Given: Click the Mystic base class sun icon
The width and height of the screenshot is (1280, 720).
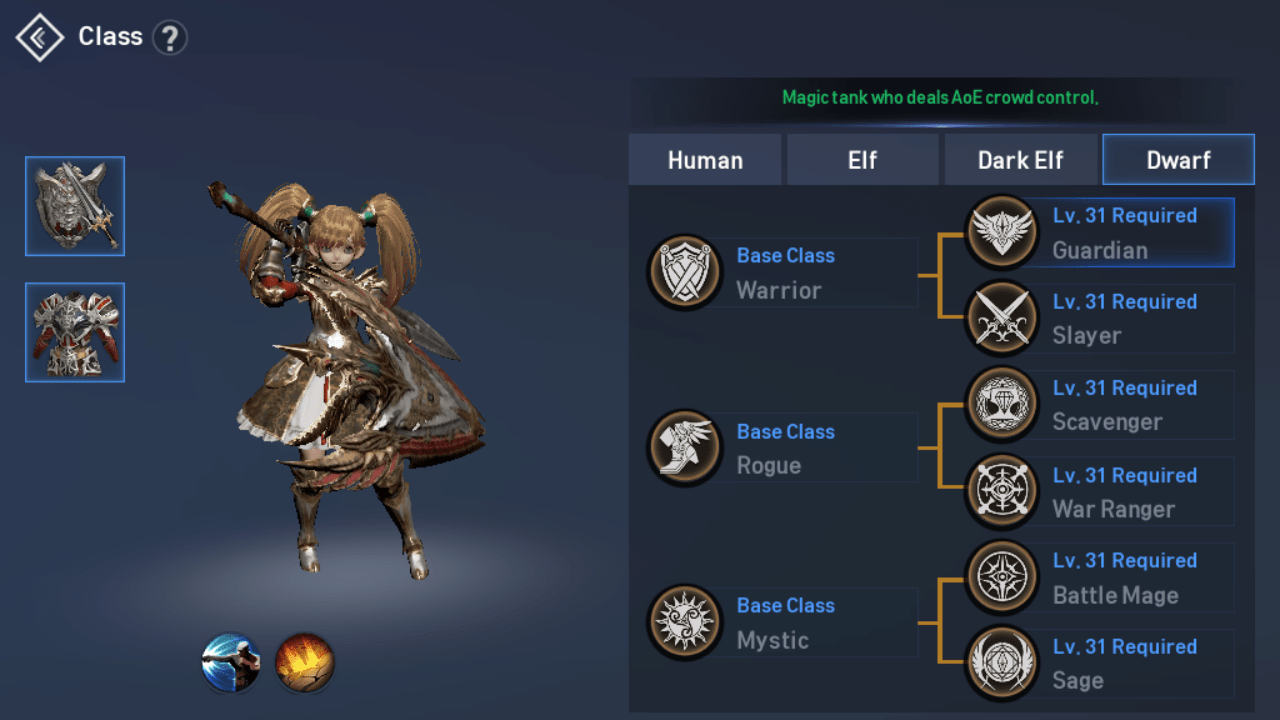Looking at the screenshot, I should point(685,622).
